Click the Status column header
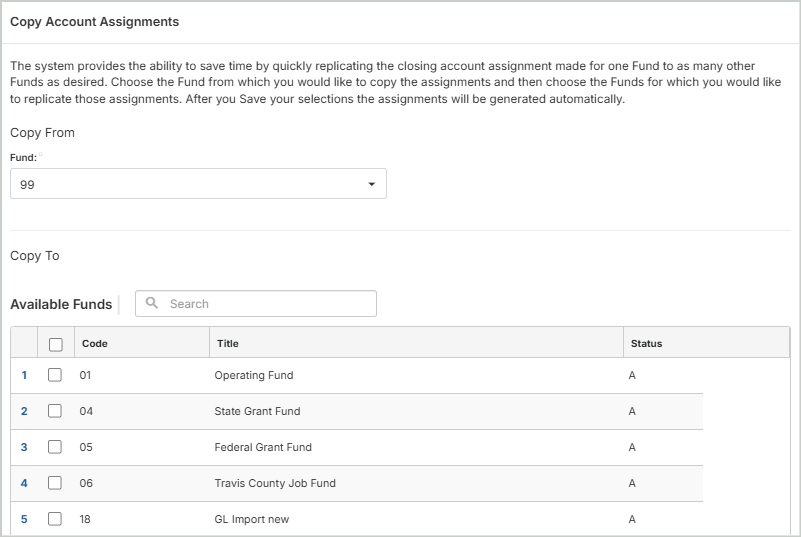The image size is (801, 537). point(646,343)
